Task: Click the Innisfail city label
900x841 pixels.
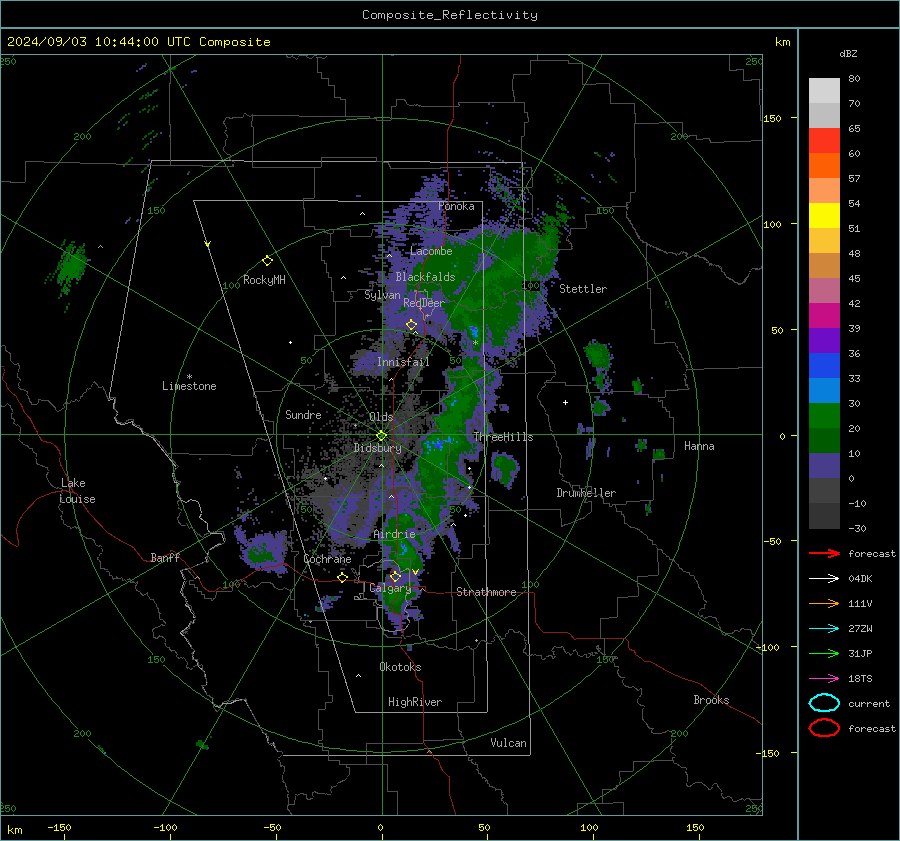Action: 403,362
